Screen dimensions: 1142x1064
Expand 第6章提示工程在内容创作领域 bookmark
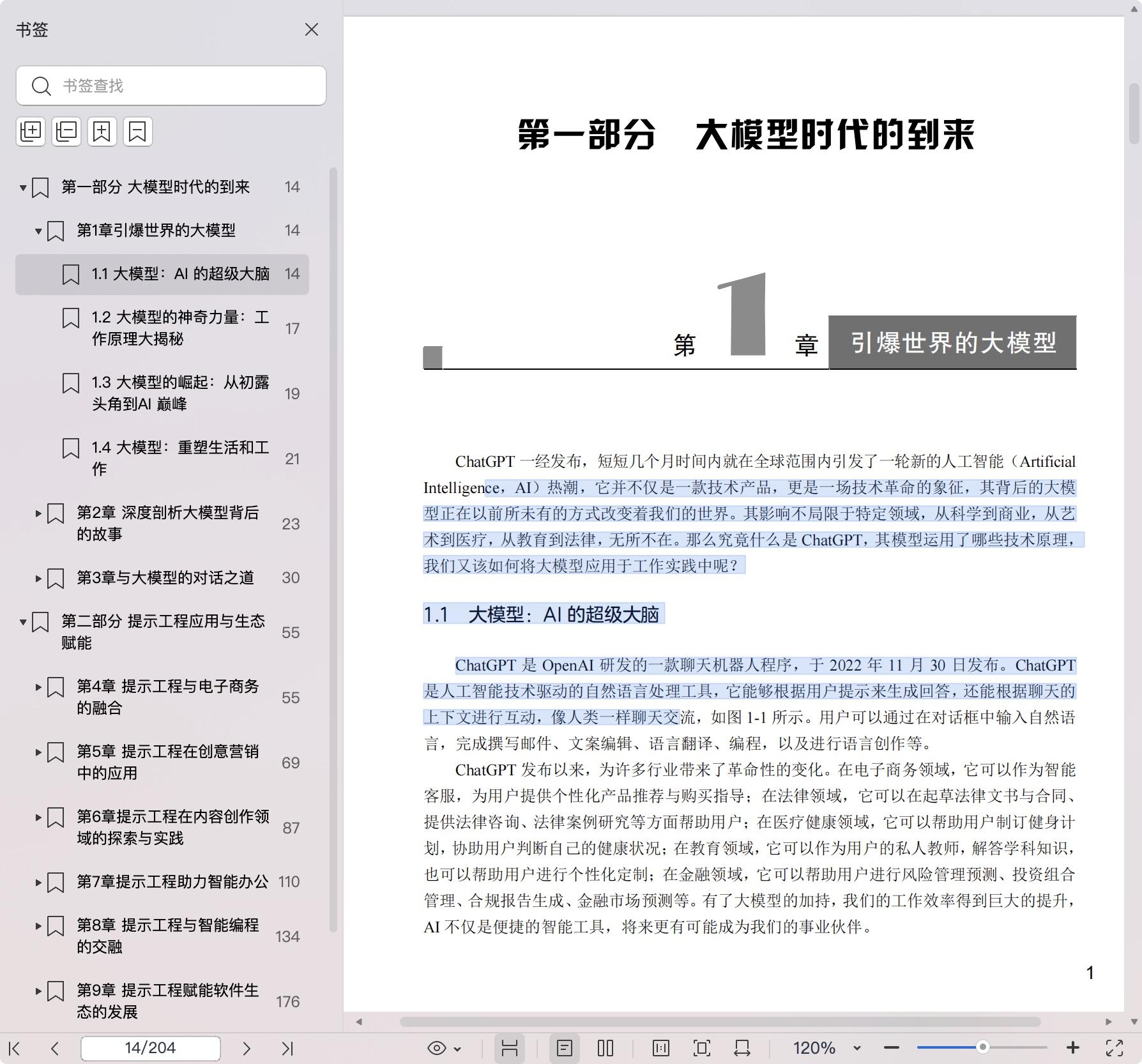pos(38,817)
